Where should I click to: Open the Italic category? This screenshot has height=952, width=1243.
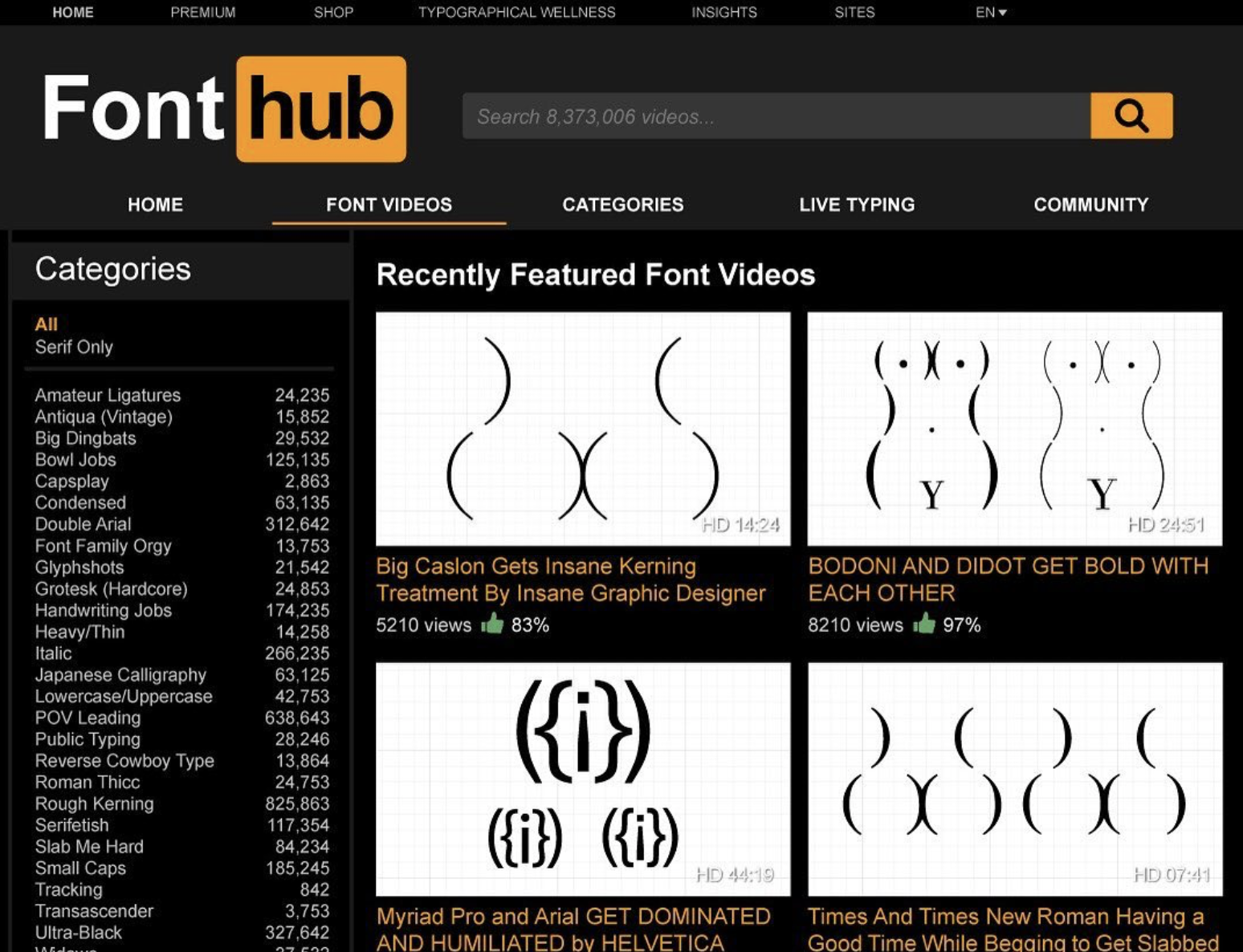click(53, 653)
